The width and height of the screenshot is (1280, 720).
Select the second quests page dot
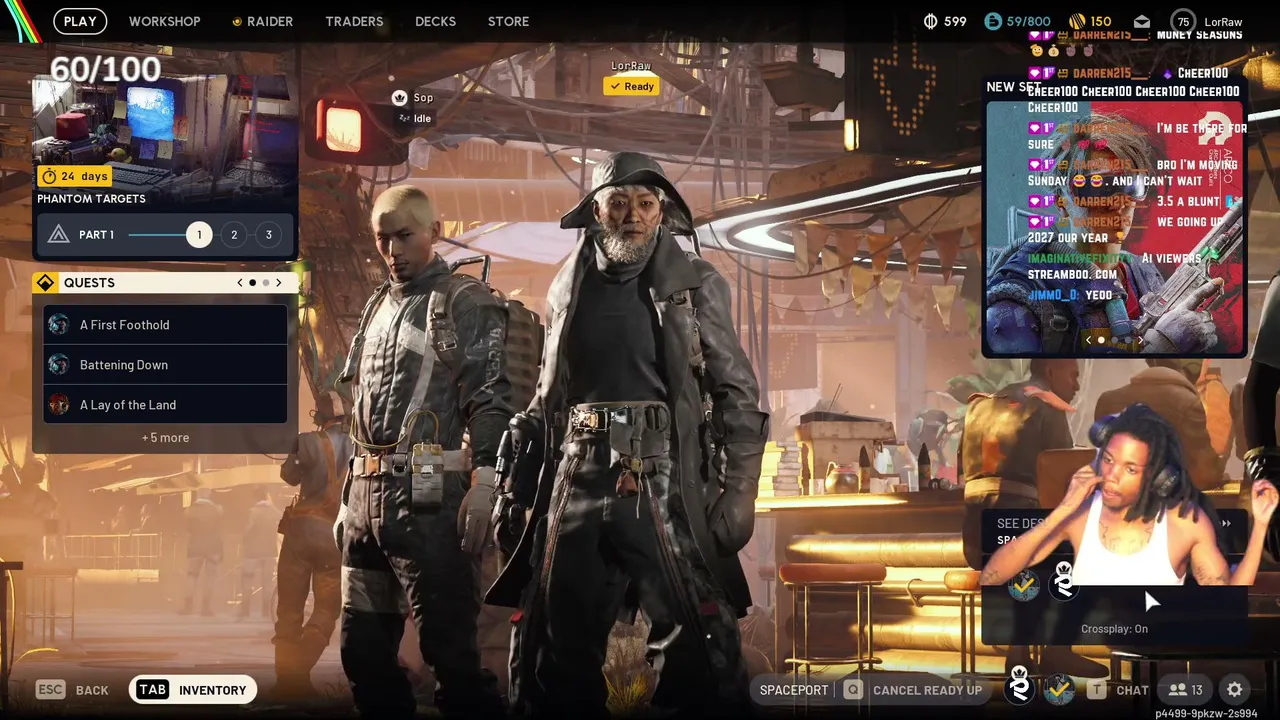click(265, 283)
